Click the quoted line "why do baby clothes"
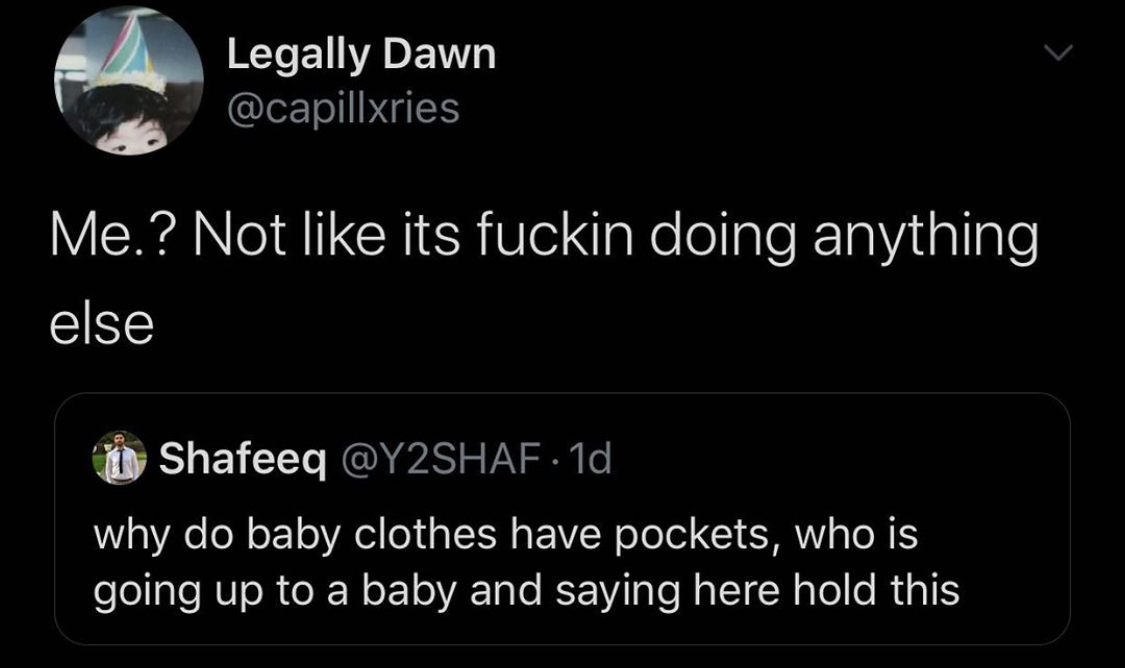 506,535
